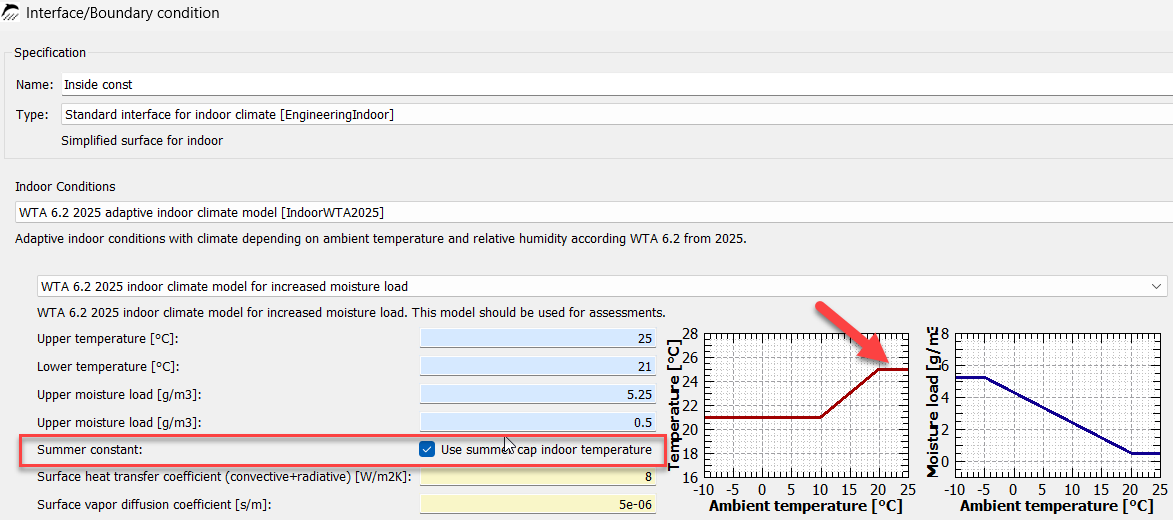Open the Type field 'Standard interface for indoor climate'

coord(616,114)
